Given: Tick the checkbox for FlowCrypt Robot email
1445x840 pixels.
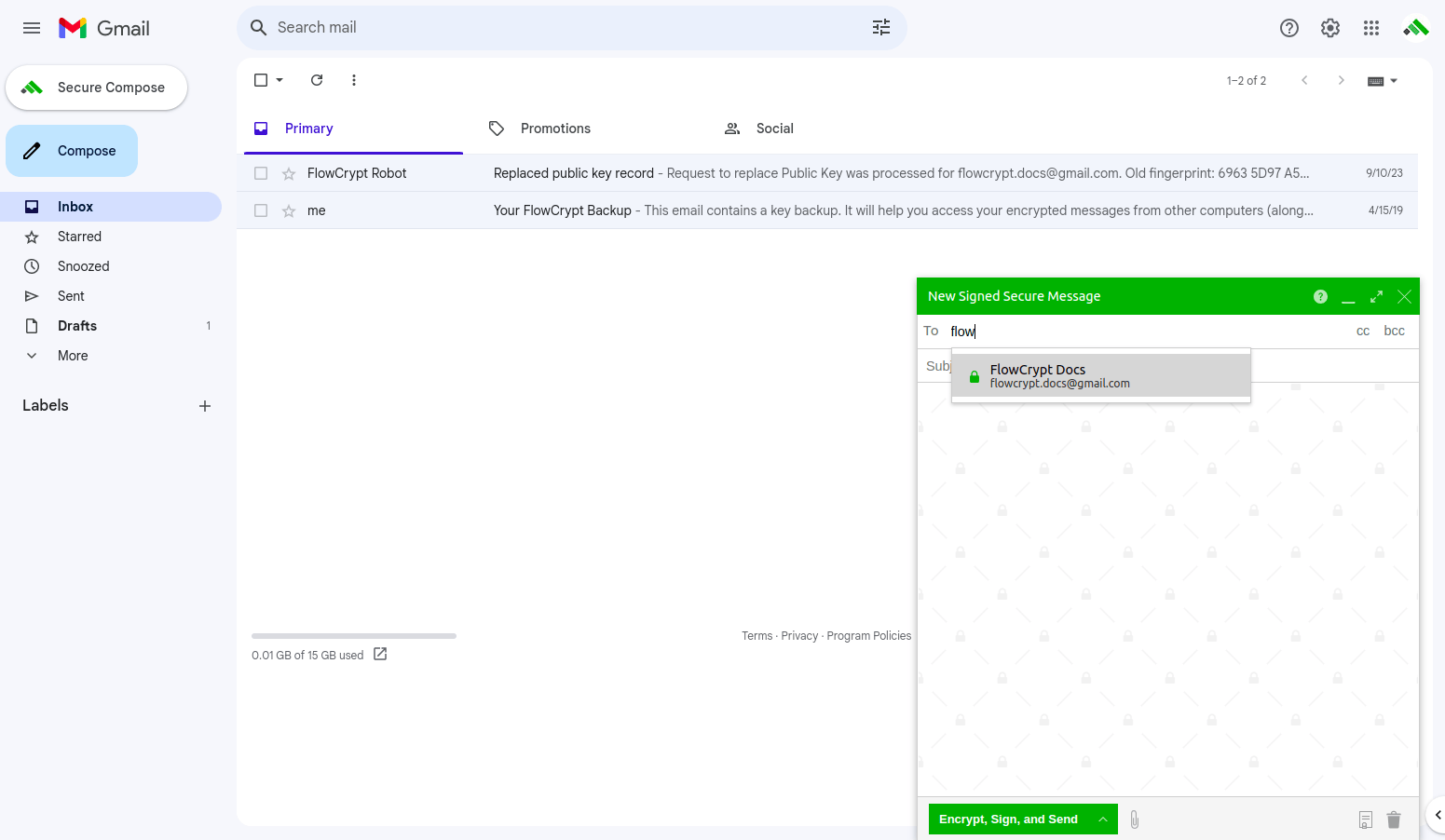Looking at the screenshot, I should tap(261, 173).
